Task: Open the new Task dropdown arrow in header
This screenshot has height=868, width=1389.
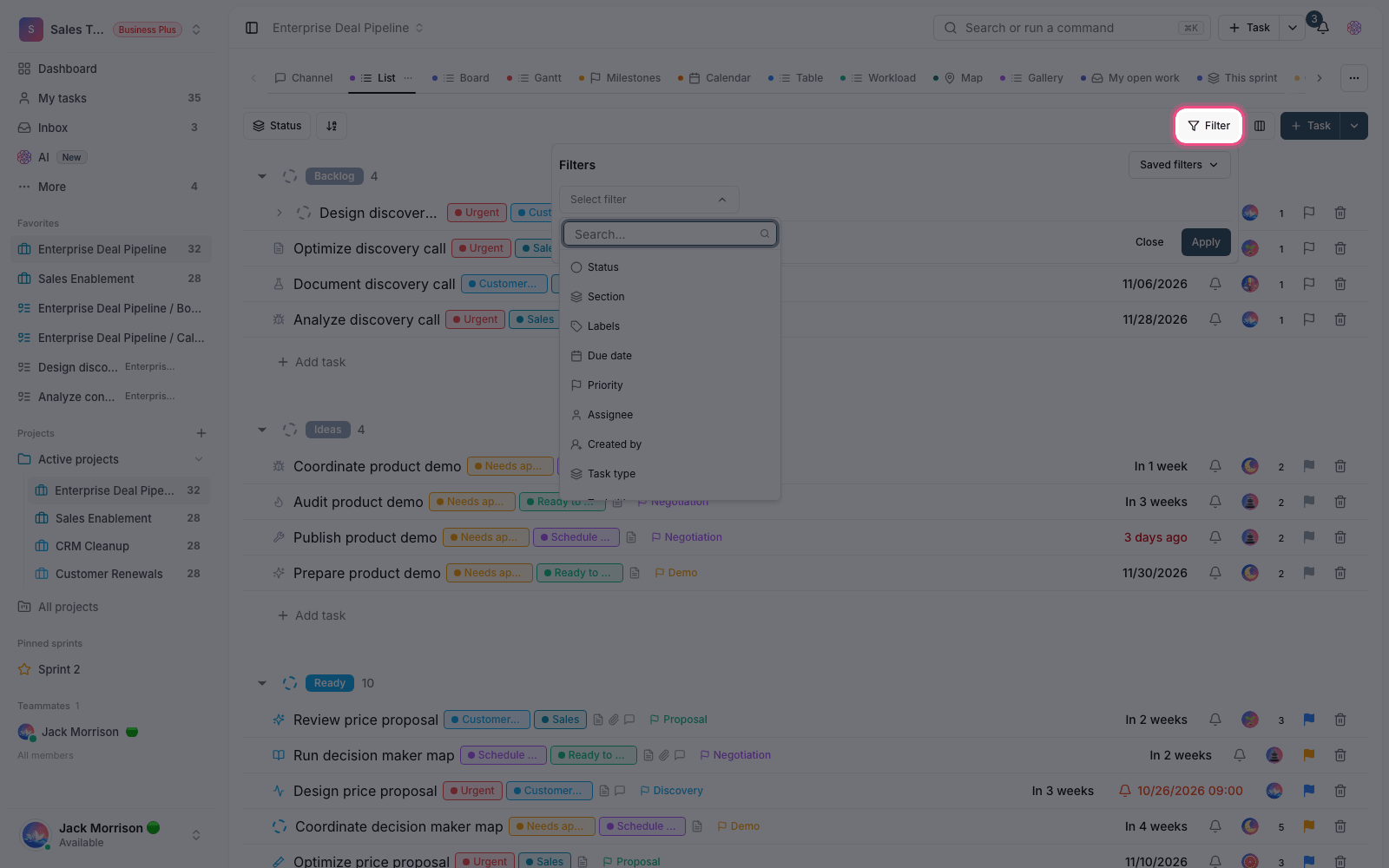Action: (x=1293, y=28)
